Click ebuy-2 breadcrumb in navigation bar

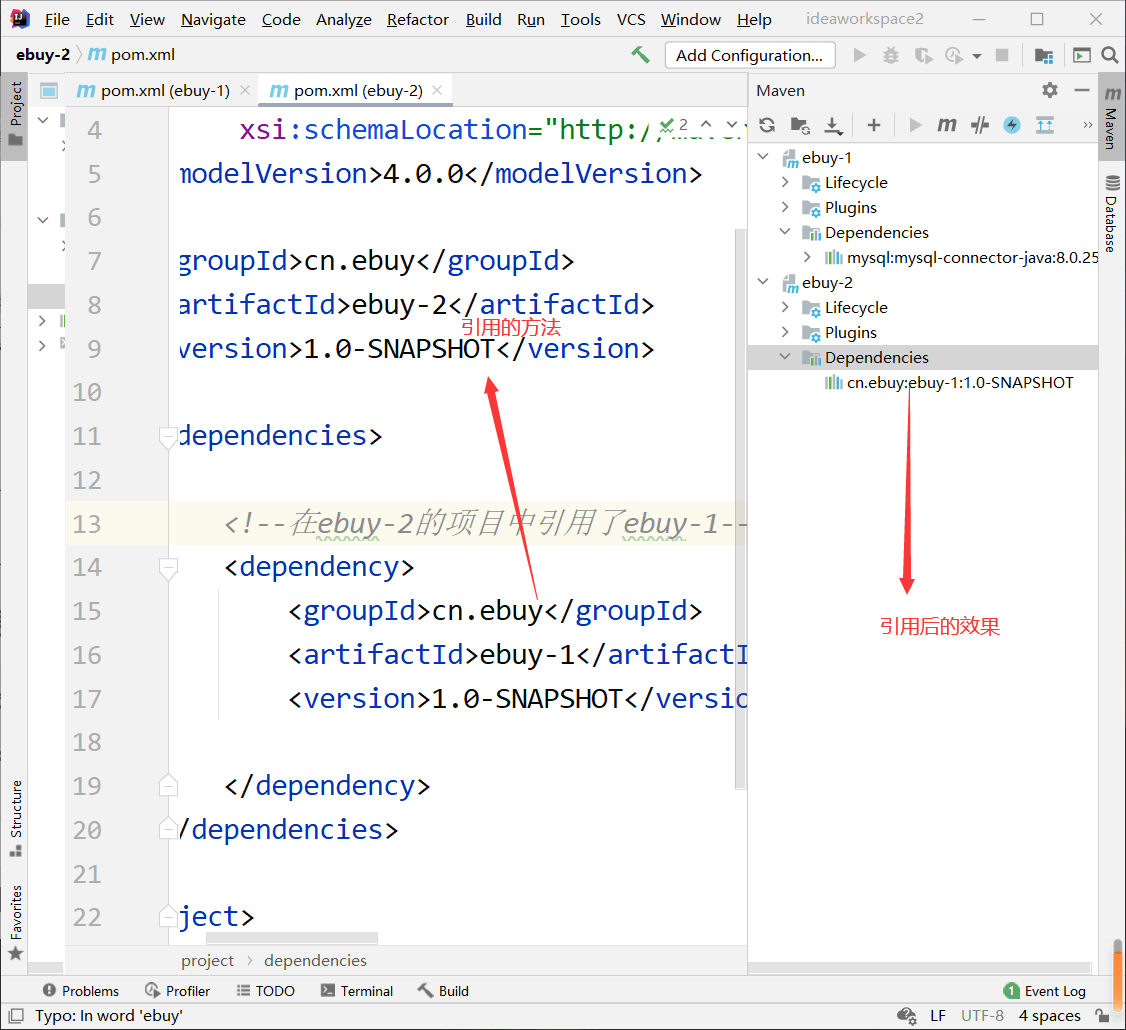[43, 55]
